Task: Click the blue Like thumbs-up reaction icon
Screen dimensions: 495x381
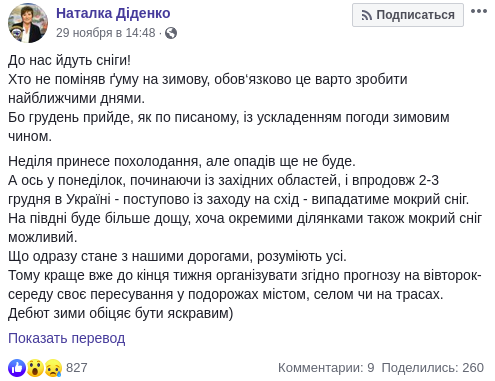Action: point(17,368)
